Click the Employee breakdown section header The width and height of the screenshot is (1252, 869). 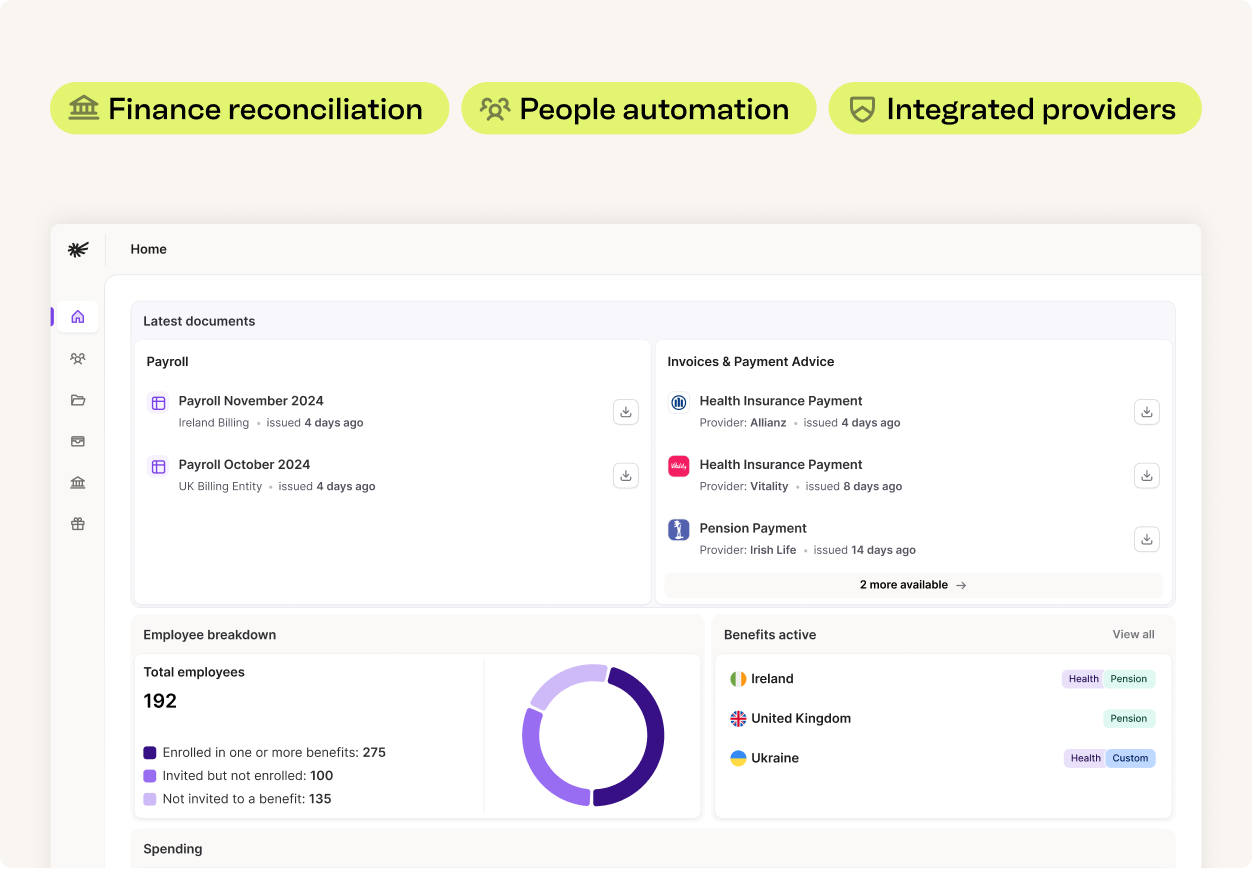click(x=210, y=635)
